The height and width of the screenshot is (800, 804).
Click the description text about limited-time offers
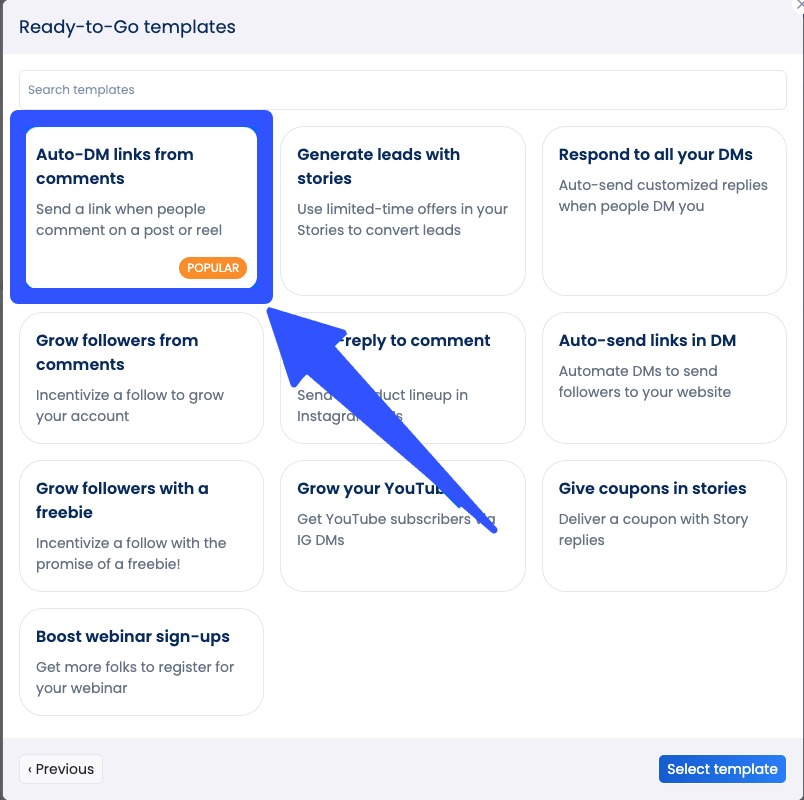[402, 217]
